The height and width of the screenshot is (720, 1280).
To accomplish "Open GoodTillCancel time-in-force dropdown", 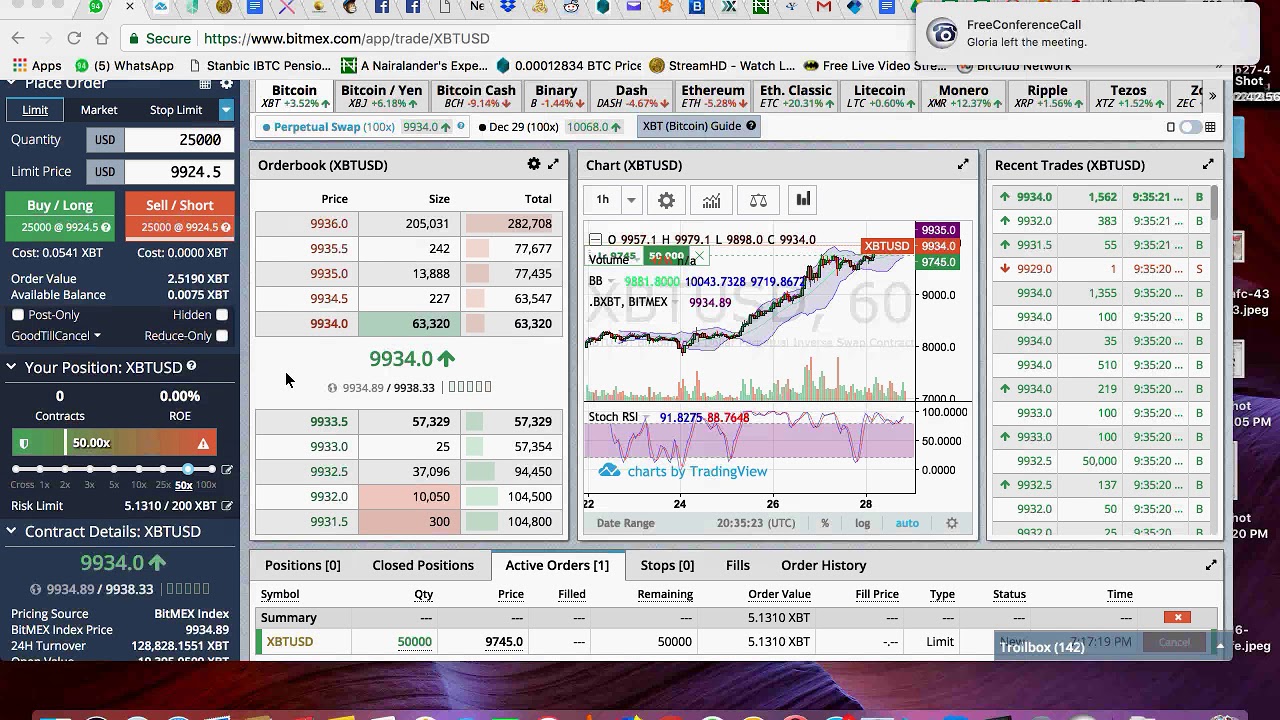I will [56, 336].
